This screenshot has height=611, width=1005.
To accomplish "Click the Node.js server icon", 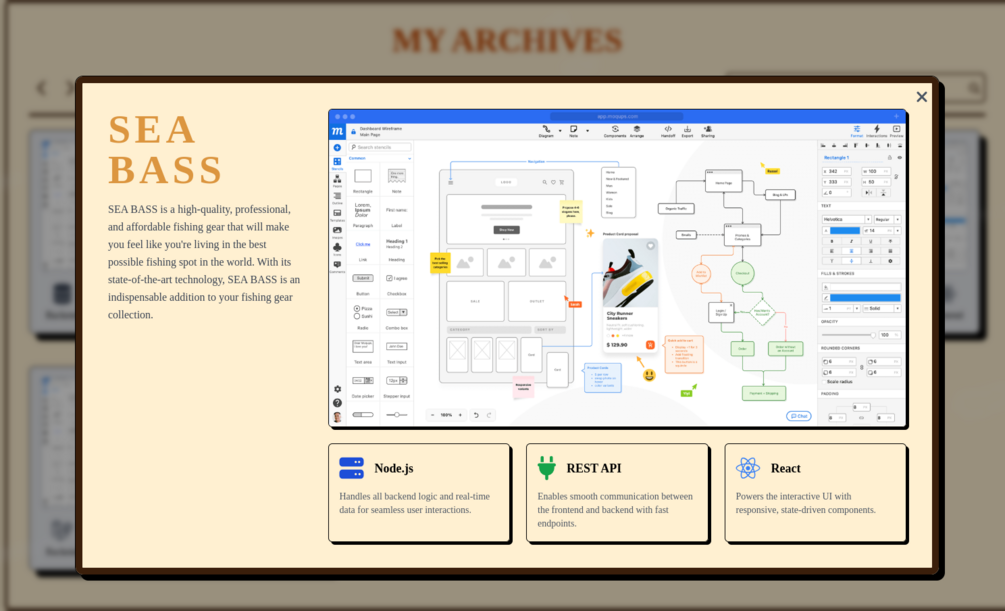I will tap(351, 468).
